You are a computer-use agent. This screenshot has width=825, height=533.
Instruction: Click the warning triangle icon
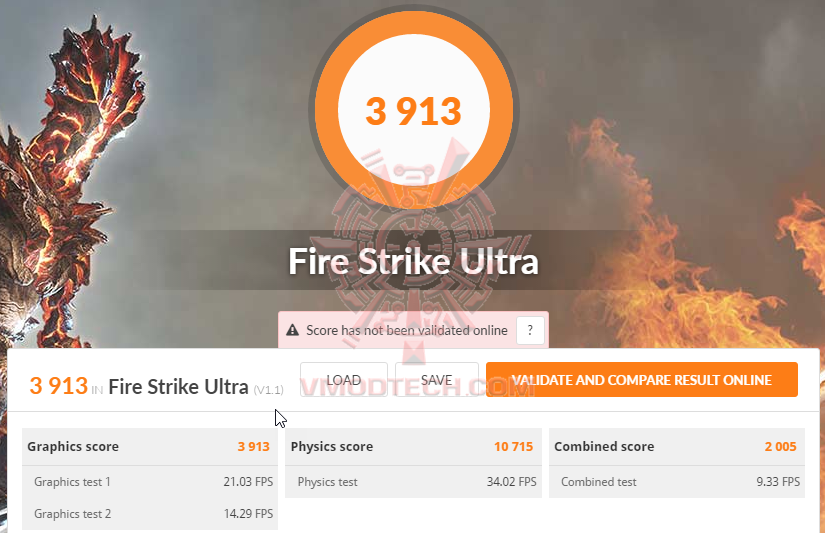pyautogui.click(x=293, y=330)
